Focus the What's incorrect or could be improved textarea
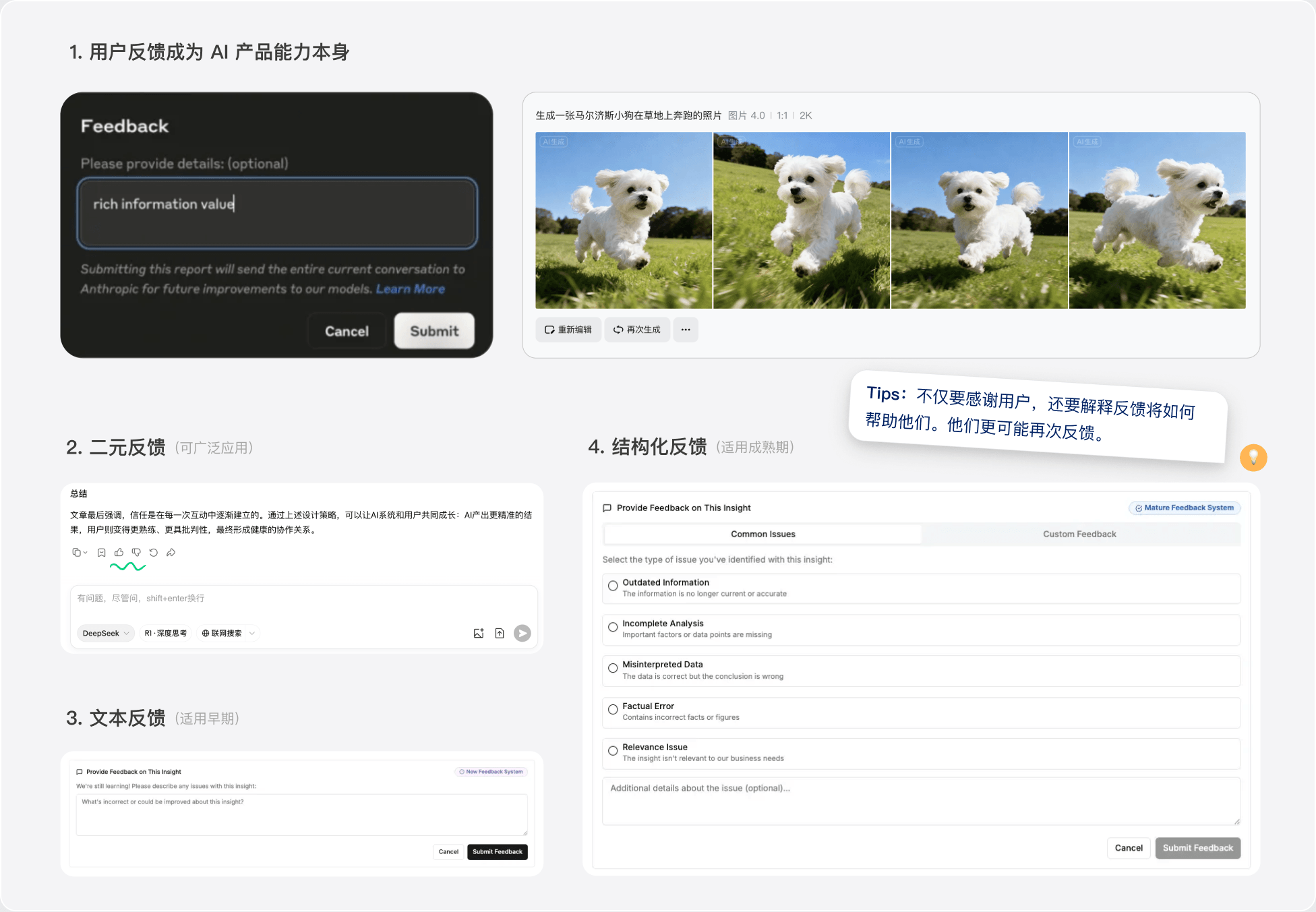 pyautogui.click(x=302, y=815)
